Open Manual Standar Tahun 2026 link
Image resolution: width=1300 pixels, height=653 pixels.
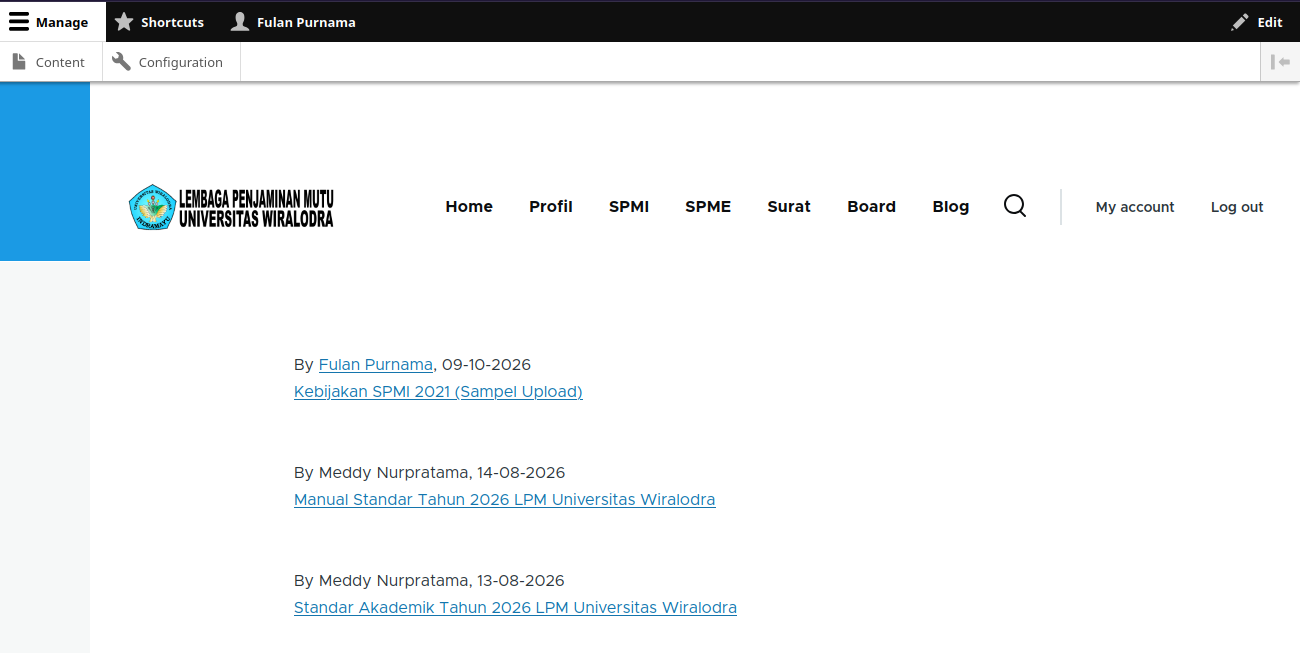tap(505, 499)
